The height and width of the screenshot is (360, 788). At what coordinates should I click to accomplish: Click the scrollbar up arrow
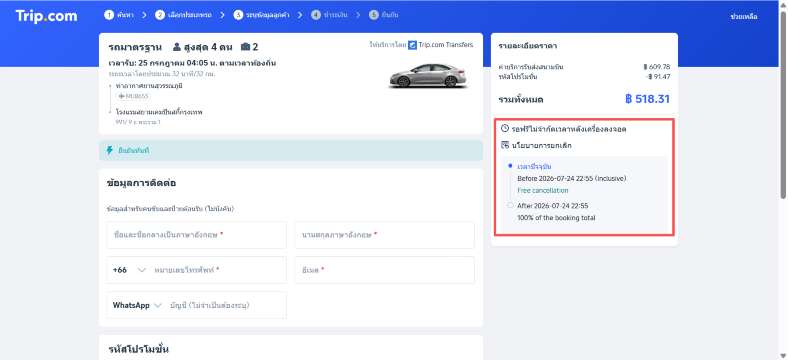pos(783,4)
